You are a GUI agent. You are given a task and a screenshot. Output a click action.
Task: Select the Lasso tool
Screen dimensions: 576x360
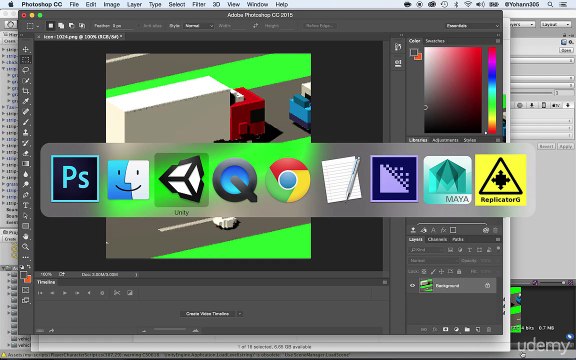(x=25, y=70)
